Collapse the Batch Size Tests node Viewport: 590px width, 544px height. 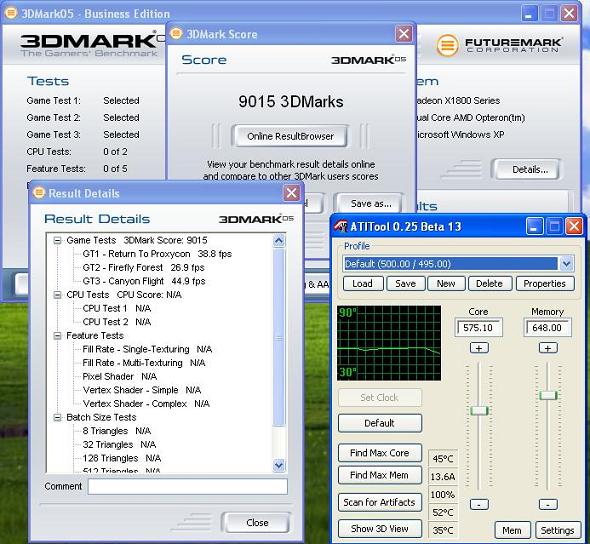click(57, 417)
